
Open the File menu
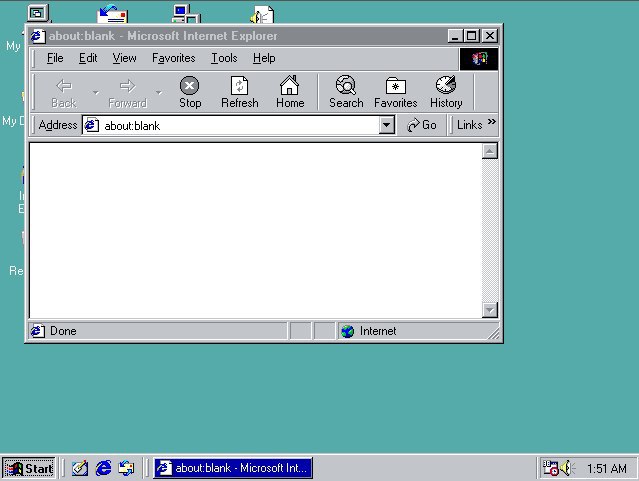[55, 58]
